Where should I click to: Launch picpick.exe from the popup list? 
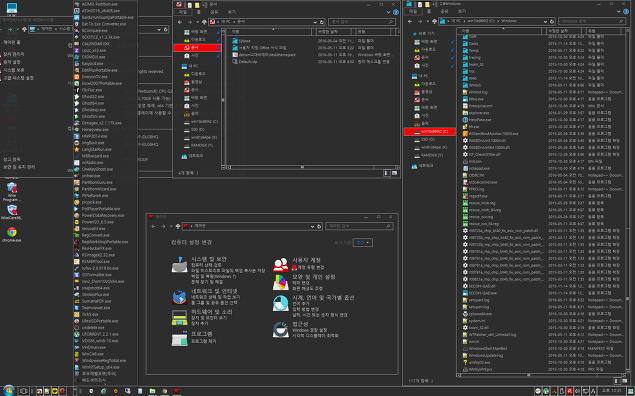92,202
